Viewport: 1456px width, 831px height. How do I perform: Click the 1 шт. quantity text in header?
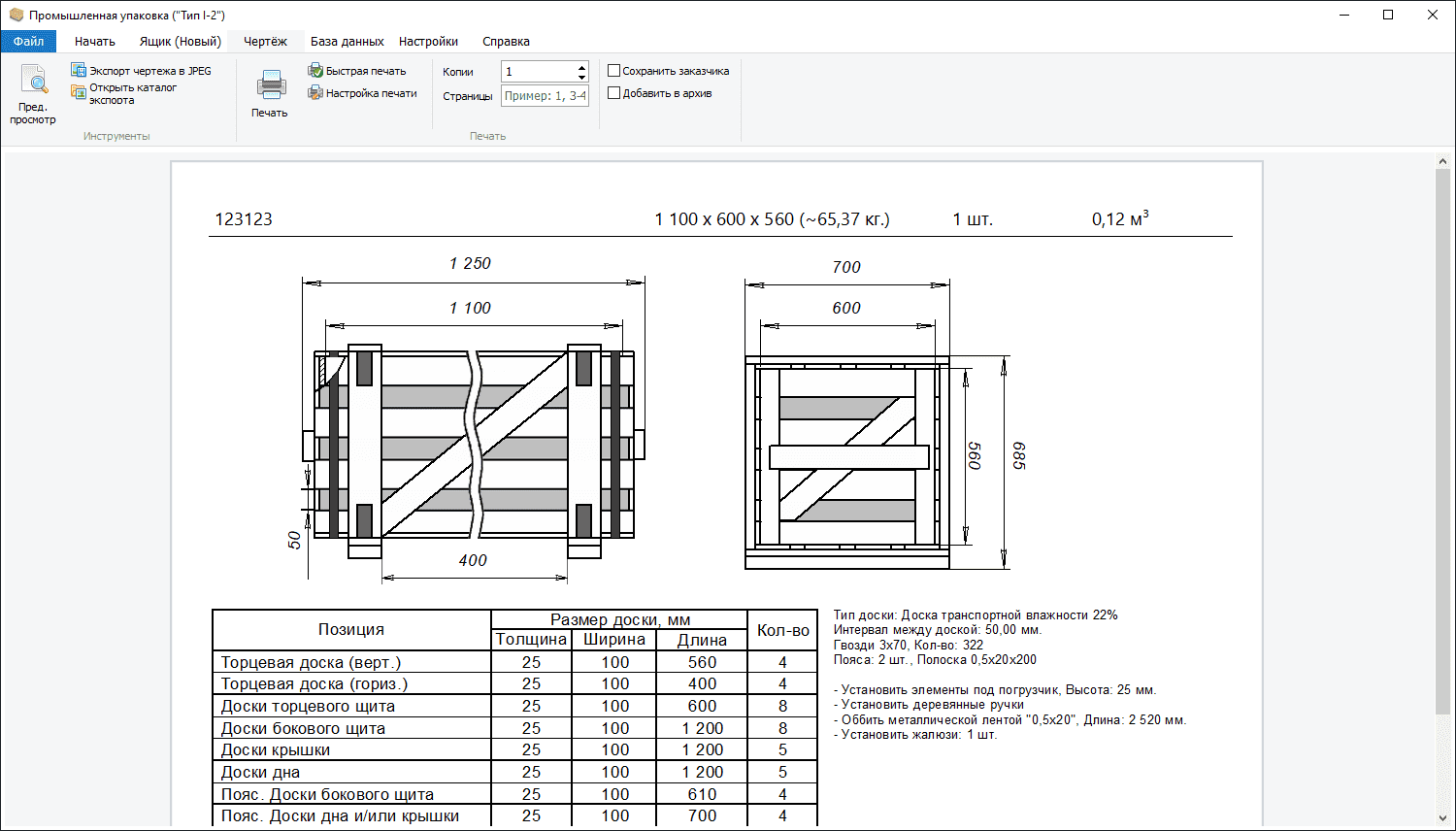click(x=973, y=219)
